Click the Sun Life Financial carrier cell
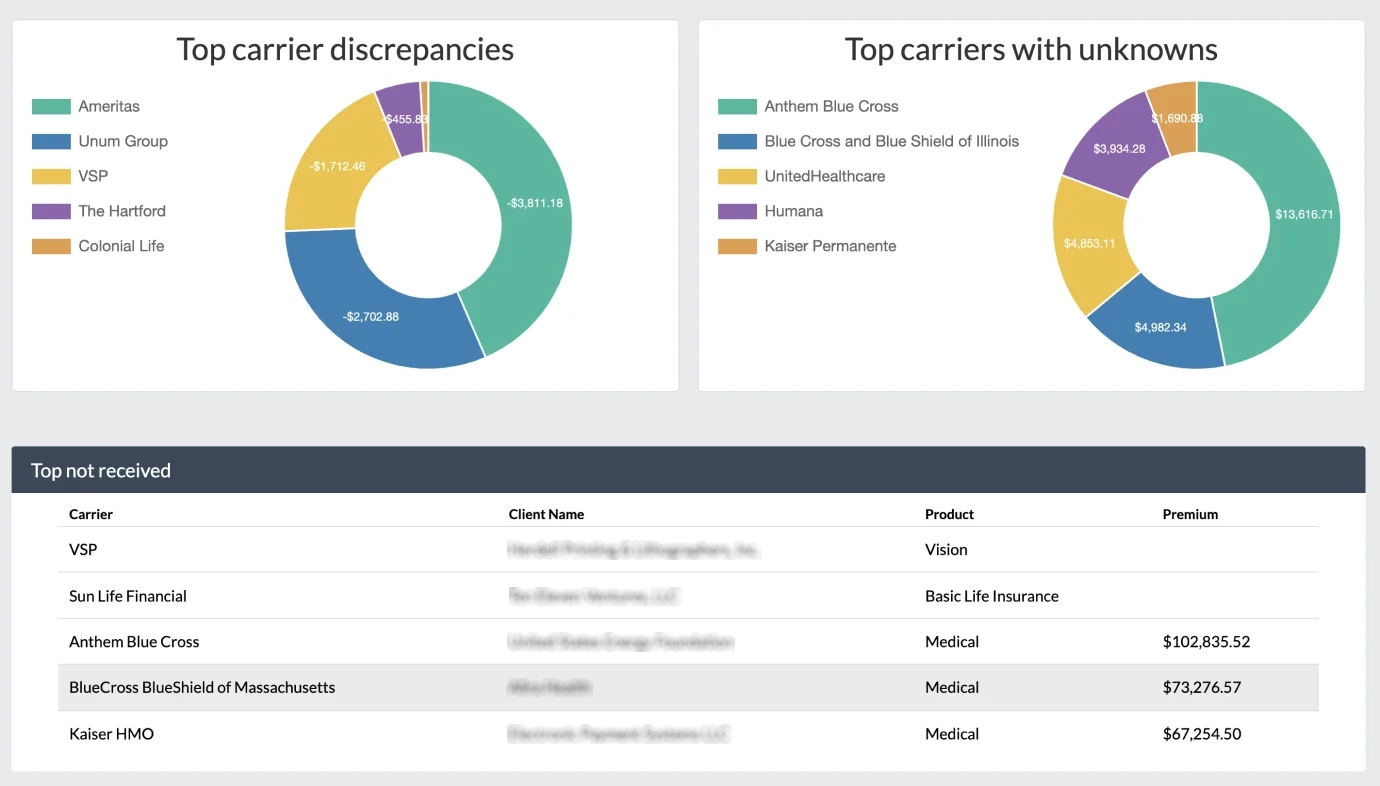Viewport: 1380px width, 786px height. (128, 596)
